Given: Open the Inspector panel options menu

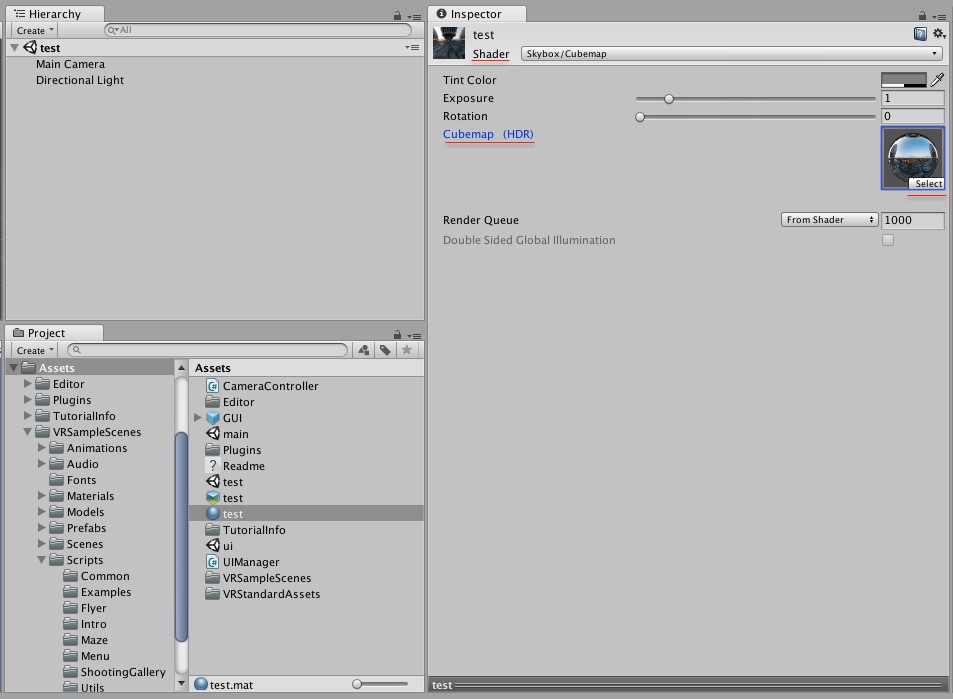Looking at the screenshot, I should pyautogui.click(x=939, y=17).
